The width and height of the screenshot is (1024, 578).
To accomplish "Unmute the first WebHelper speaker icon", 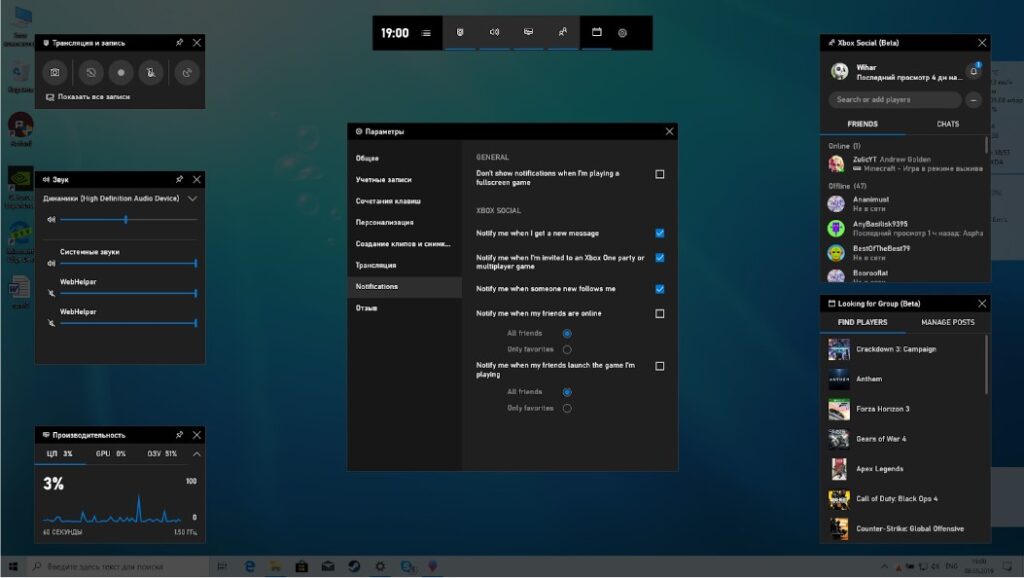I will pyautogui.click(x=51, y=293).
